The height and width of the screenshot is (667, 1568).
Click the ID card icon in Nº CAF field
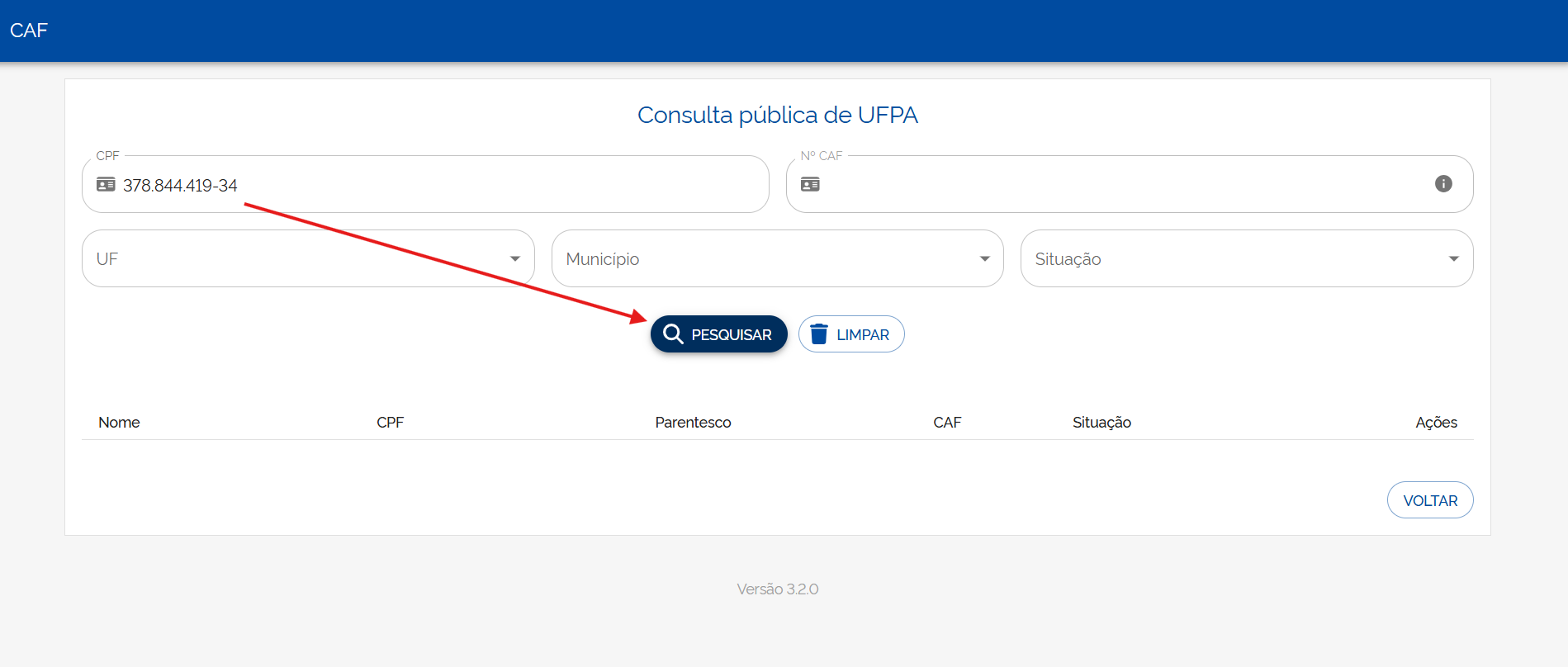(810, 184)
